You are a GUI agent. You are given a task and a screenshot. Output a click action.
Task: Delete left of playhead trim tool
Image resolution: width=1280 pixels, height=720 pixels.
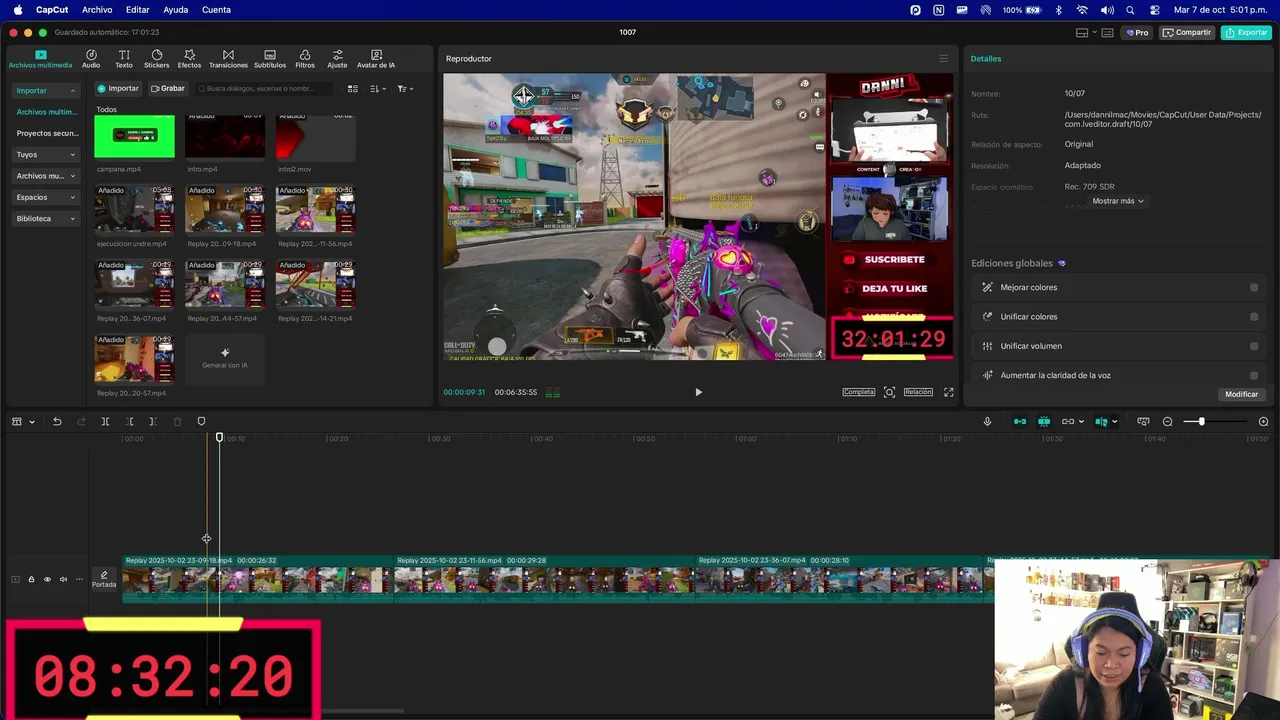click(x=129, y=422)
